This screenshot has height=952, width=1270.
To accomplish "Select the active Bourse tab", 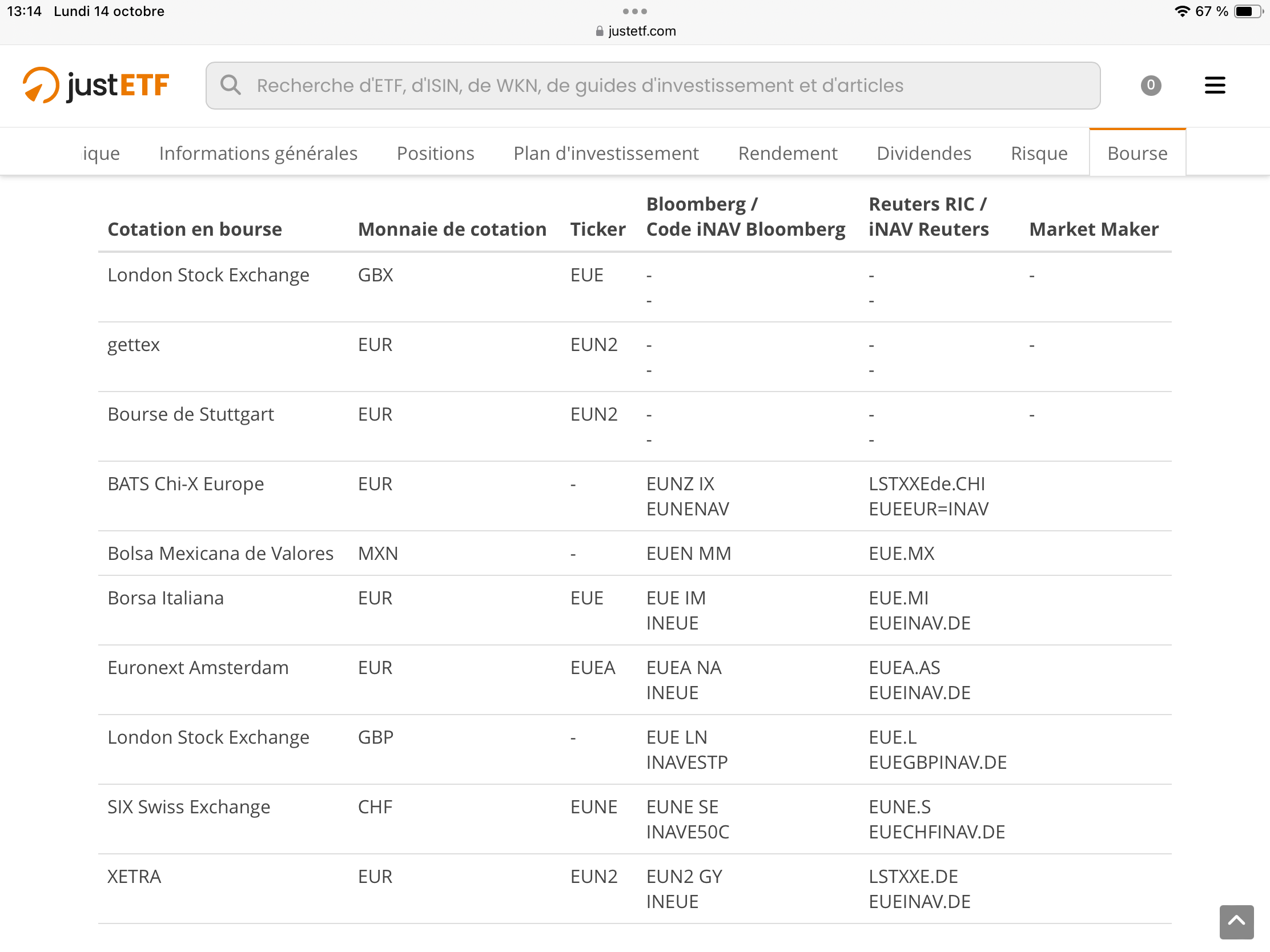I will pyautogui.click(x=1137, y=152).
